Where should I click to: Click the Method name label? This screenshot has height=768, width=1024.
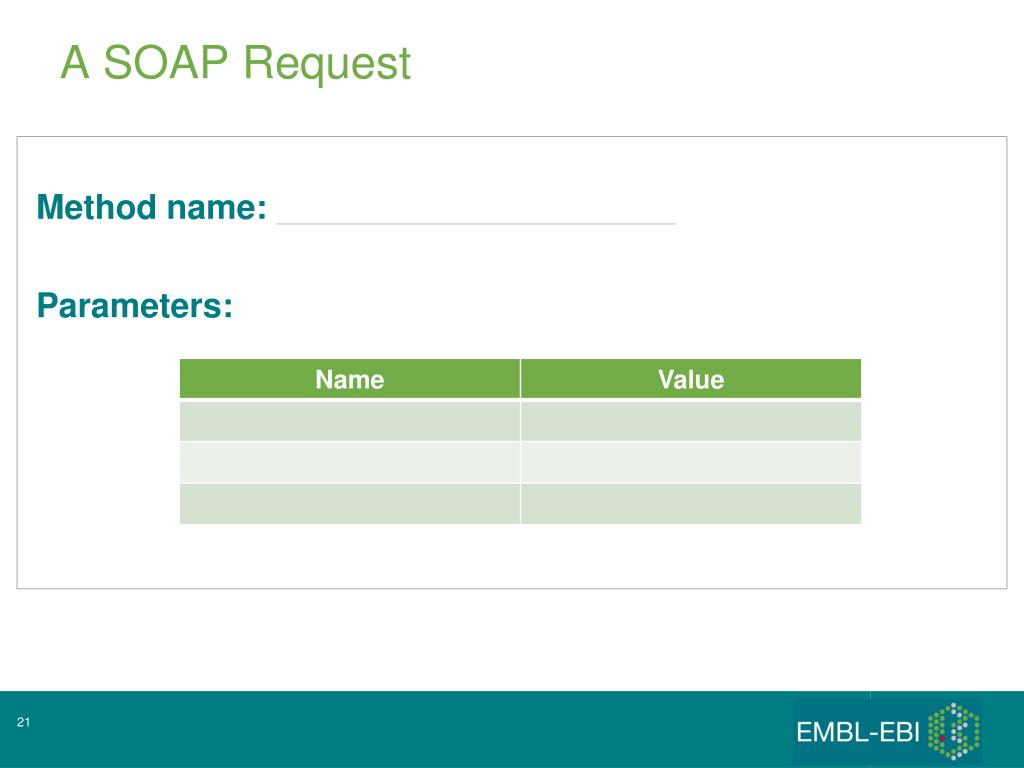(152, 207)
